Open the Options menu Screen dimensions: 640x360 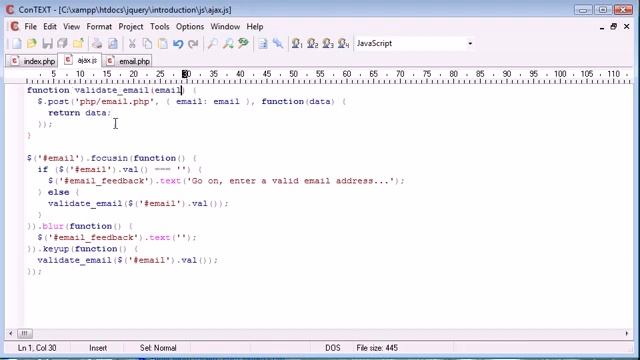click(190, 27)
